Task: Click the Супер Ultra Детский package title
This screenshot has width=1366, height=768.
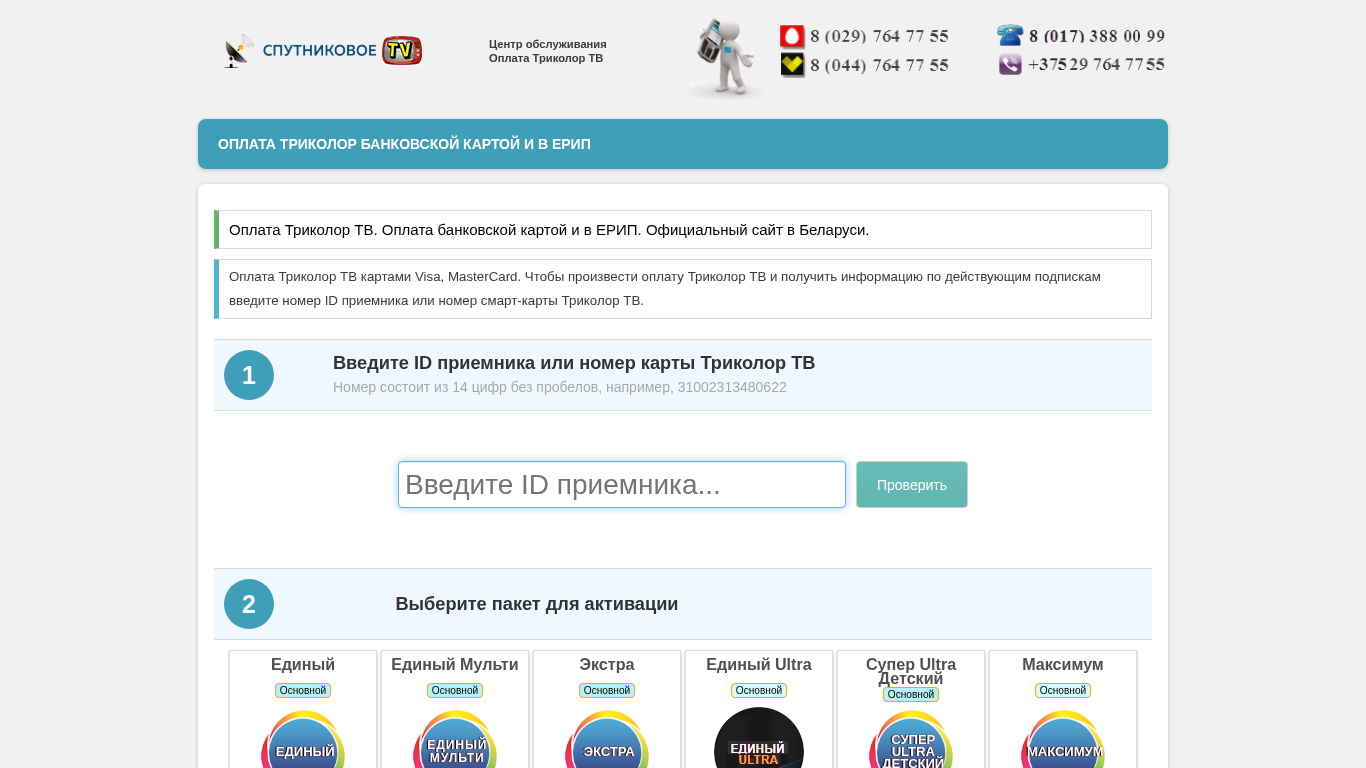Action: click(x=911, y=671)
